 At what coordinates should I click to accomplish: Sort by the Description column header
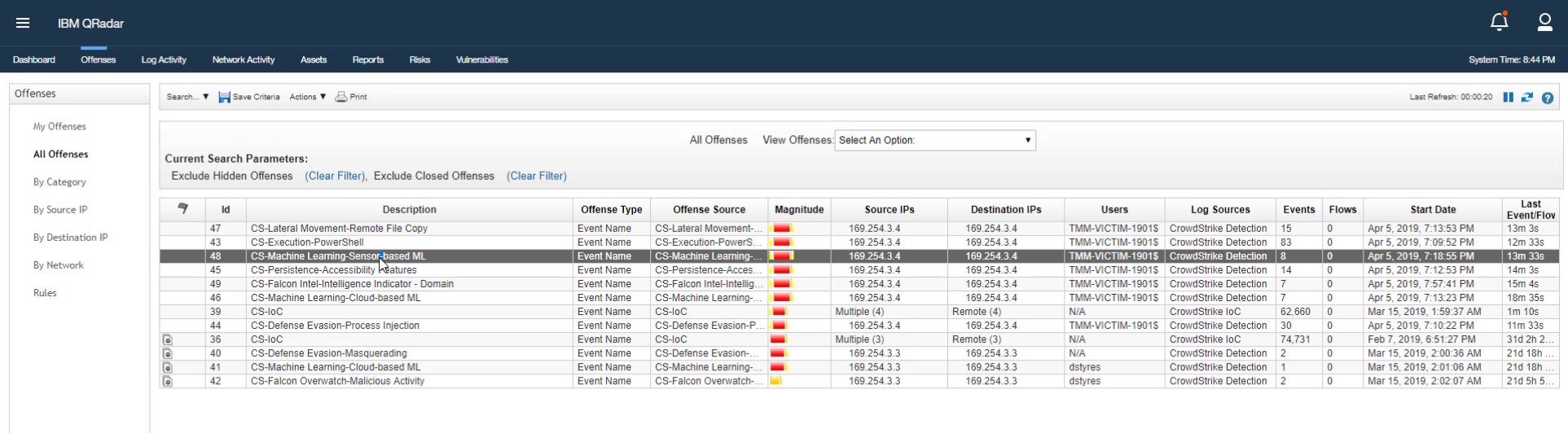(410, 209)
